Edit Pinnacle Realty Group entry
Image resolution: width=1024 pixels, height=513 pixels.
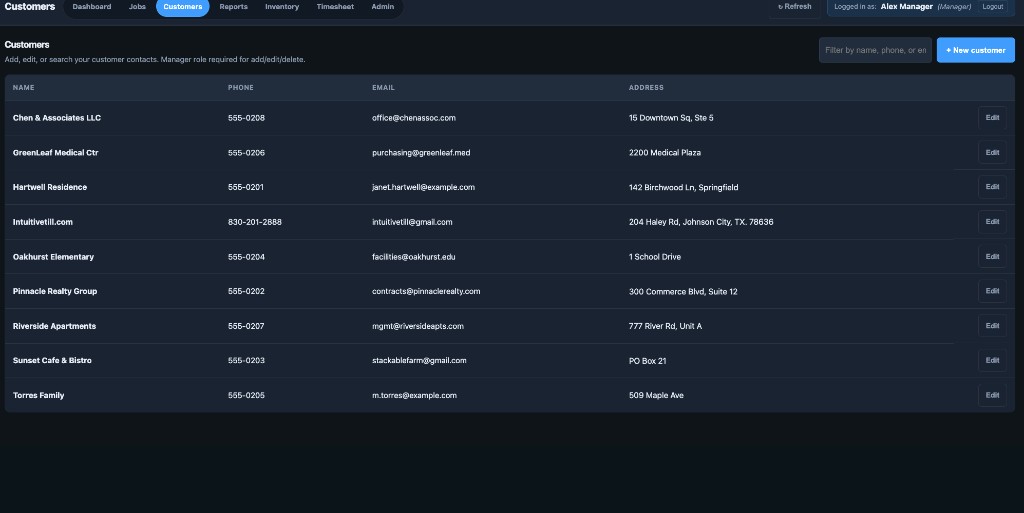pyautogui.click(x=992, y=291)
